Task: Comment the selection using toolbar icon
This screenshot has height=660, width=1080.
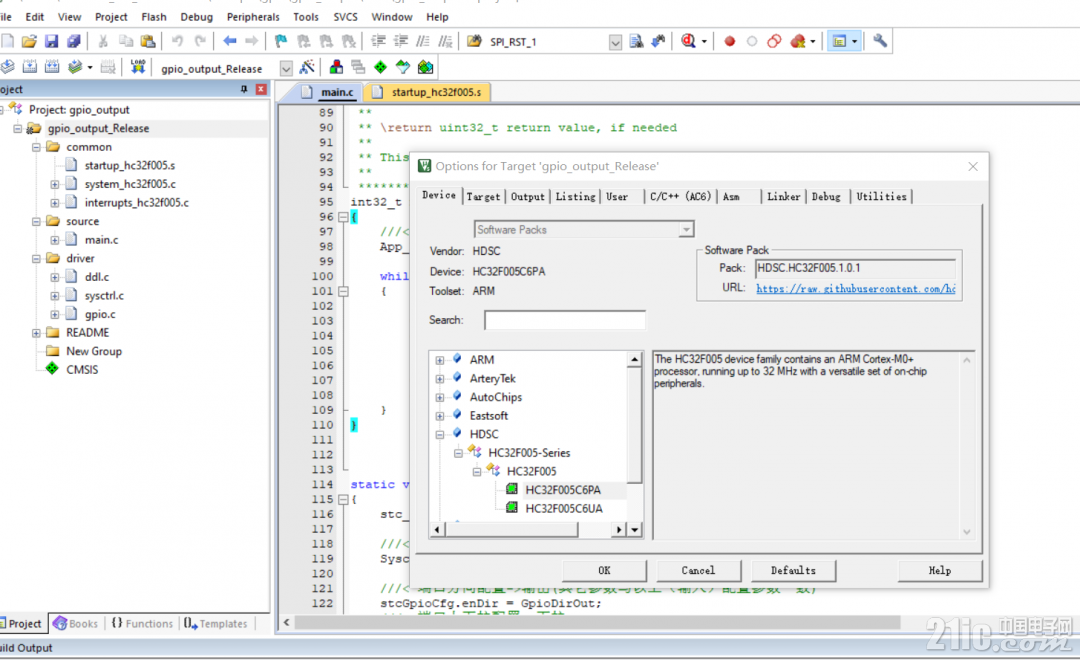Action: [x=423, y=41]
